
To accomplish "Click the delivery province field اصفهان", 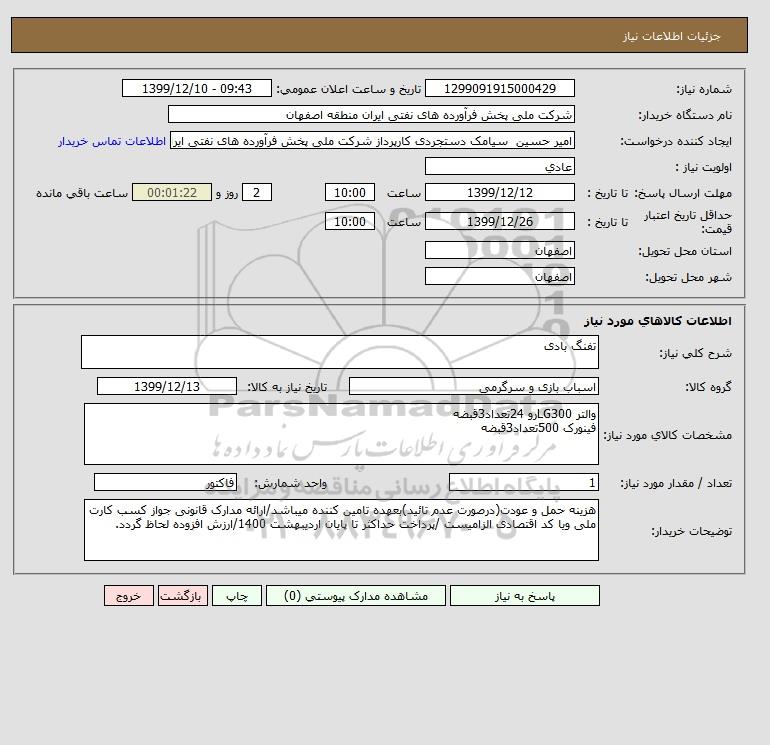I will 499,250.
